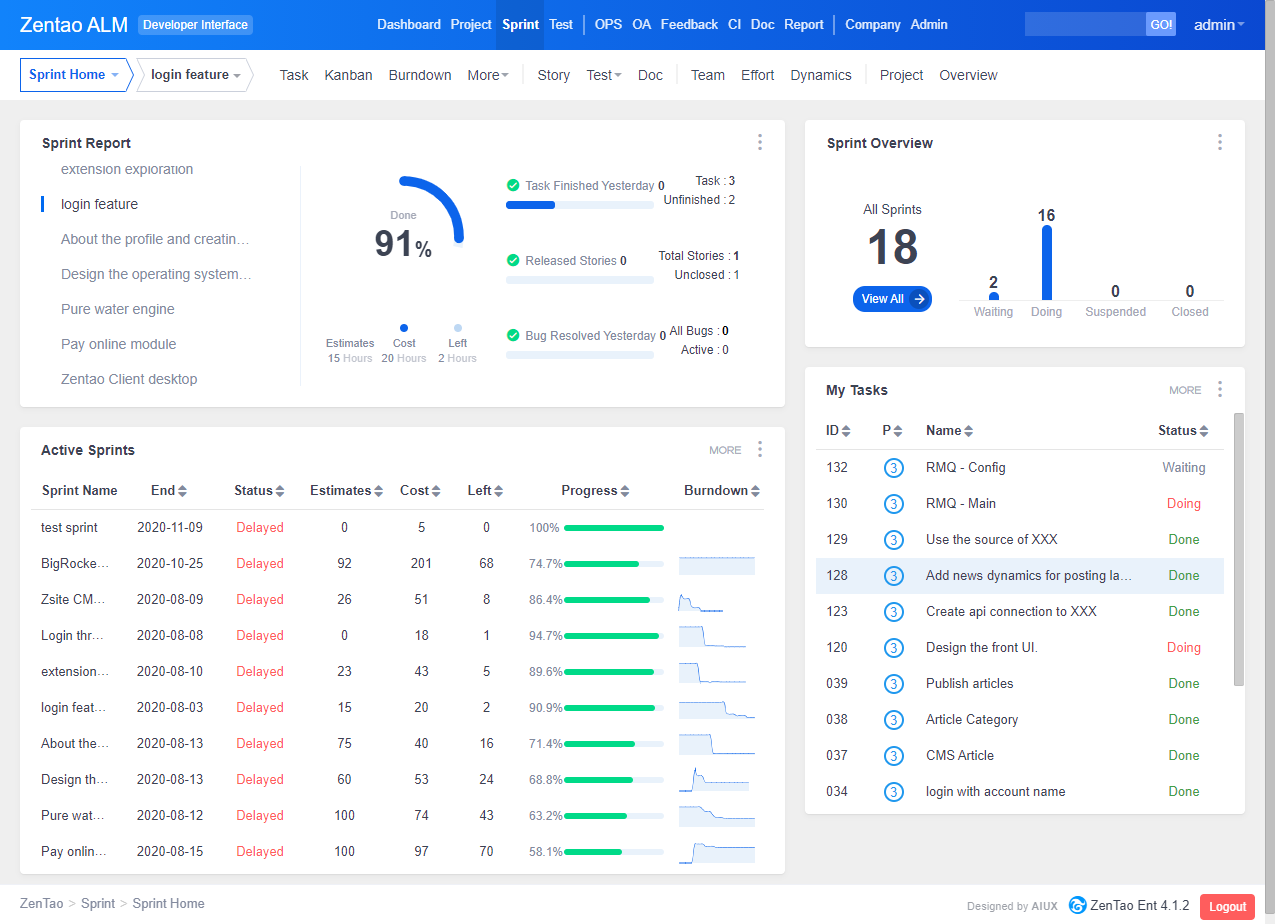1275x924 pixels.
Task: Open Sprint Report three-dot options menu
Action: point(760,142)
